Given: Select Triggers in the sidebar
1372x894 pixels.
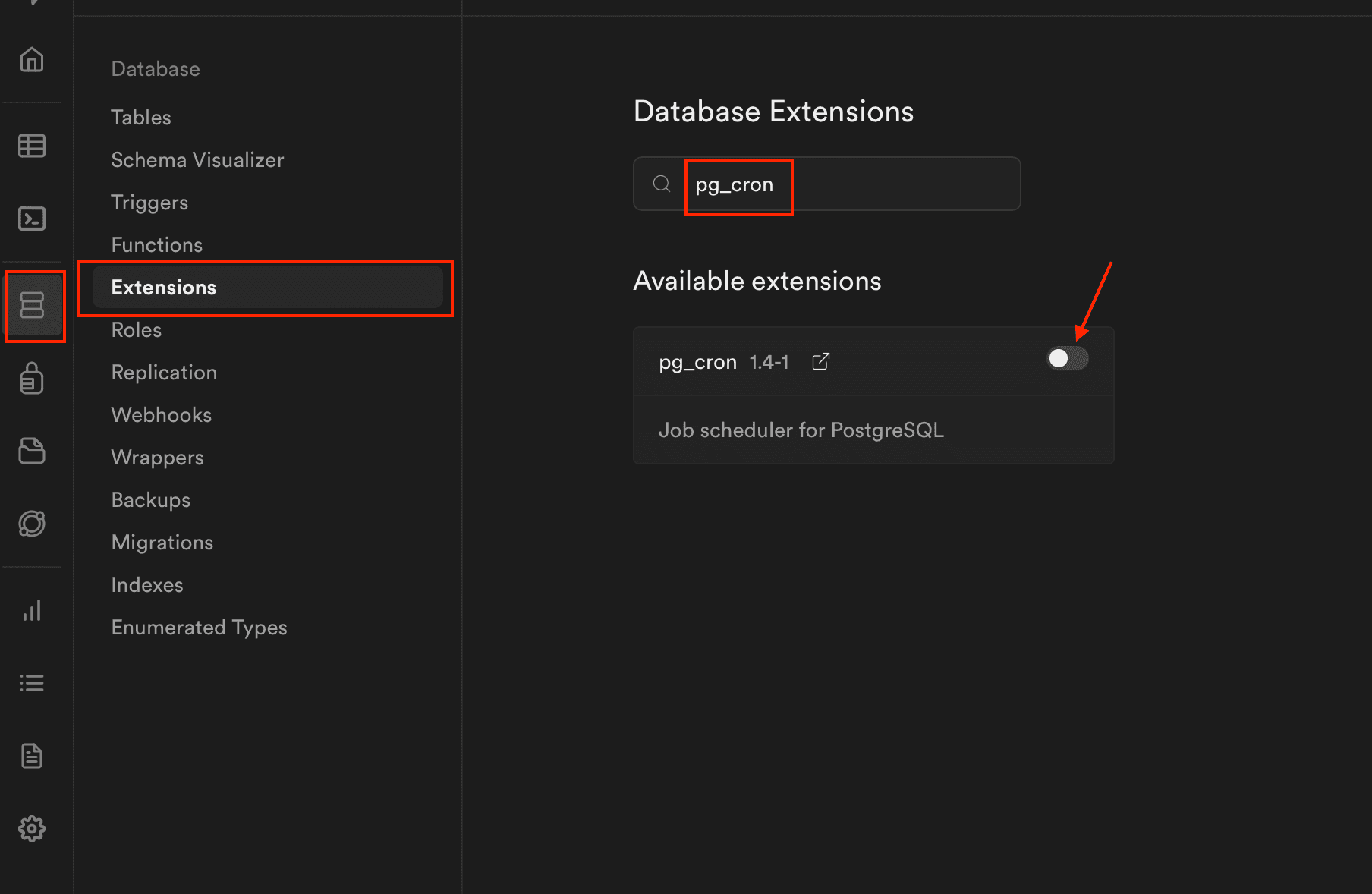Looking at the screenshot, I should tap(149, 203).
